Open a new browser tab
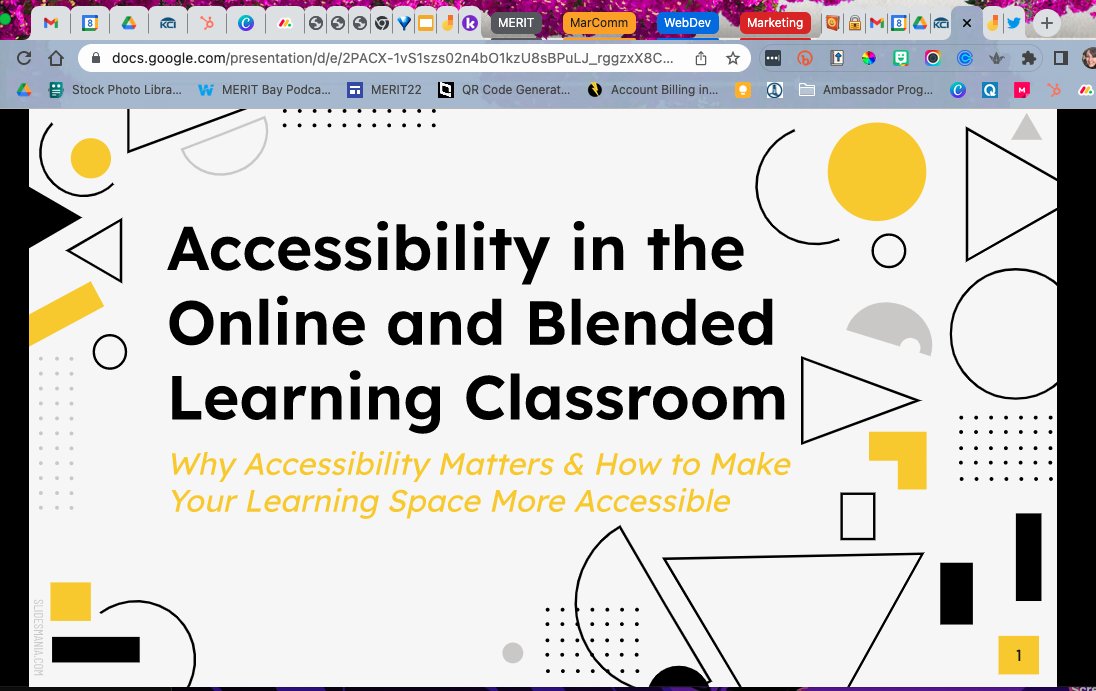The height and width of the screenshot is (691, 1096). click(1046, 23)
